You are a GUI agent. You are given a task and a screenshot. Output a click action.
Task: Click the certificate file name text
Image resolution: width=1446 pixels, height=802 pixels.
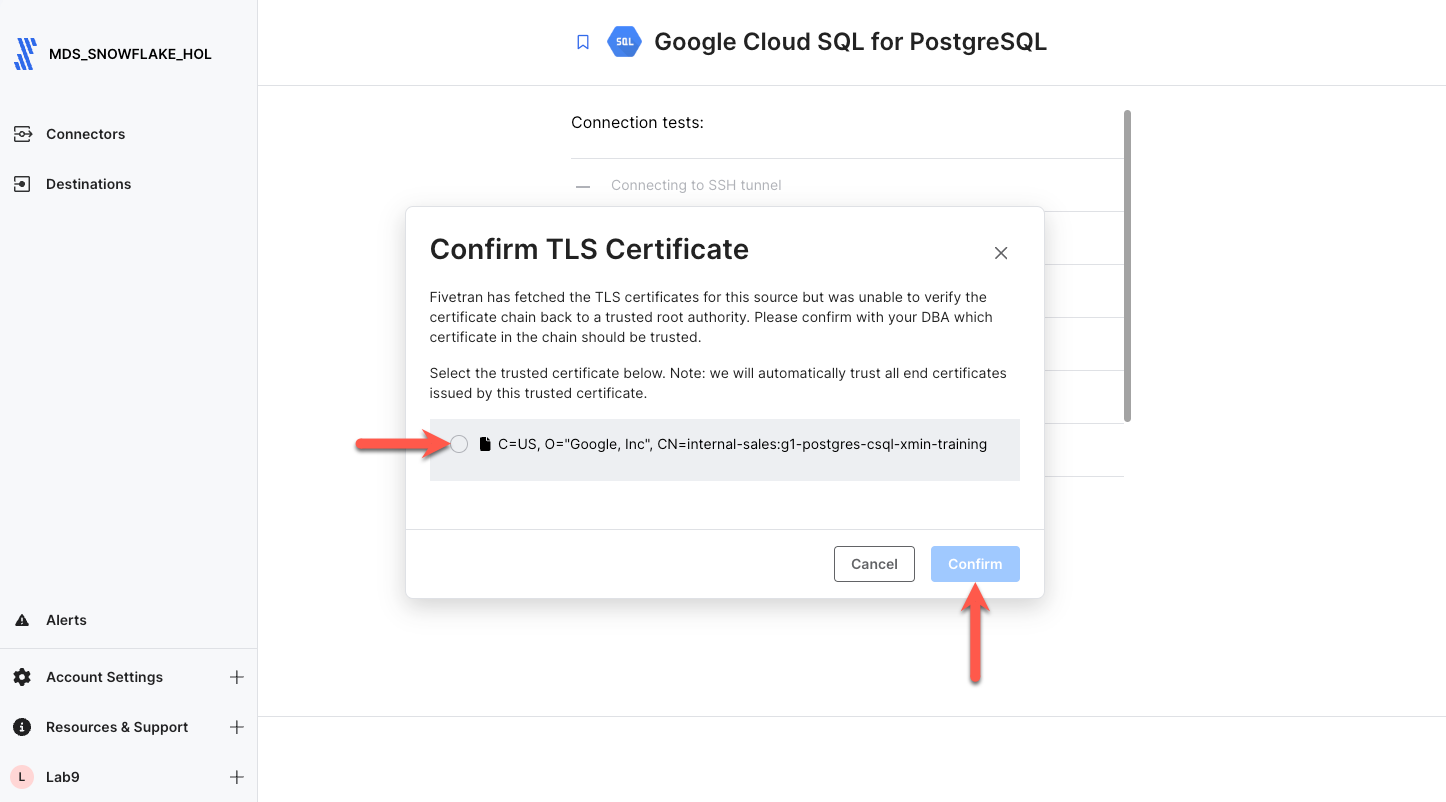(742, 444)
